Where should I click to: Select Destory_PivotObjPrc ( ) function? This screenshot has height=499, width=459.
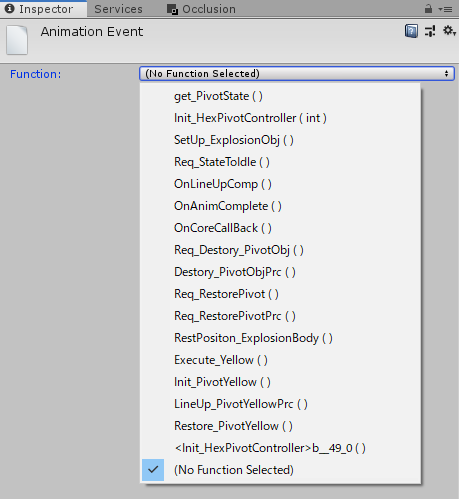tap(280, 272)
